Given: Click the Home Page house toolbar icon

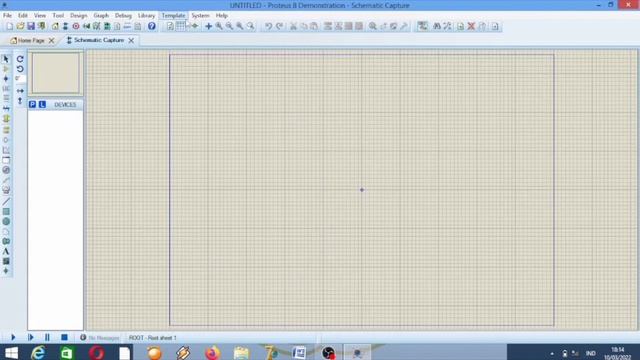Looking at the screenshot, I should tap(55, 26).
